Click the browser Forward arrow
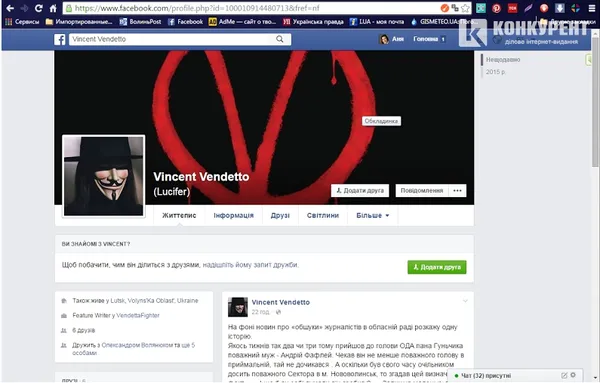The width and height of the screenshot is (600, 383). 24,8
